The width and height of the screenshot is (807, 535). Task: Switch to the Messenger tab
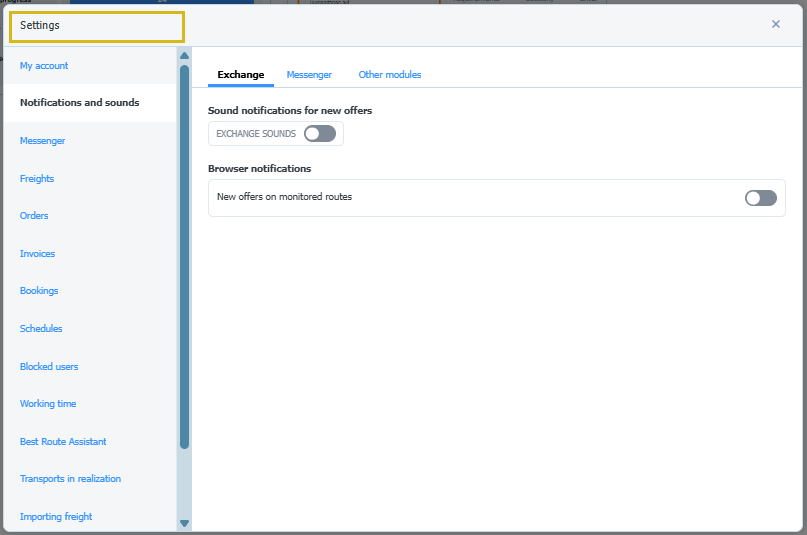309,75
